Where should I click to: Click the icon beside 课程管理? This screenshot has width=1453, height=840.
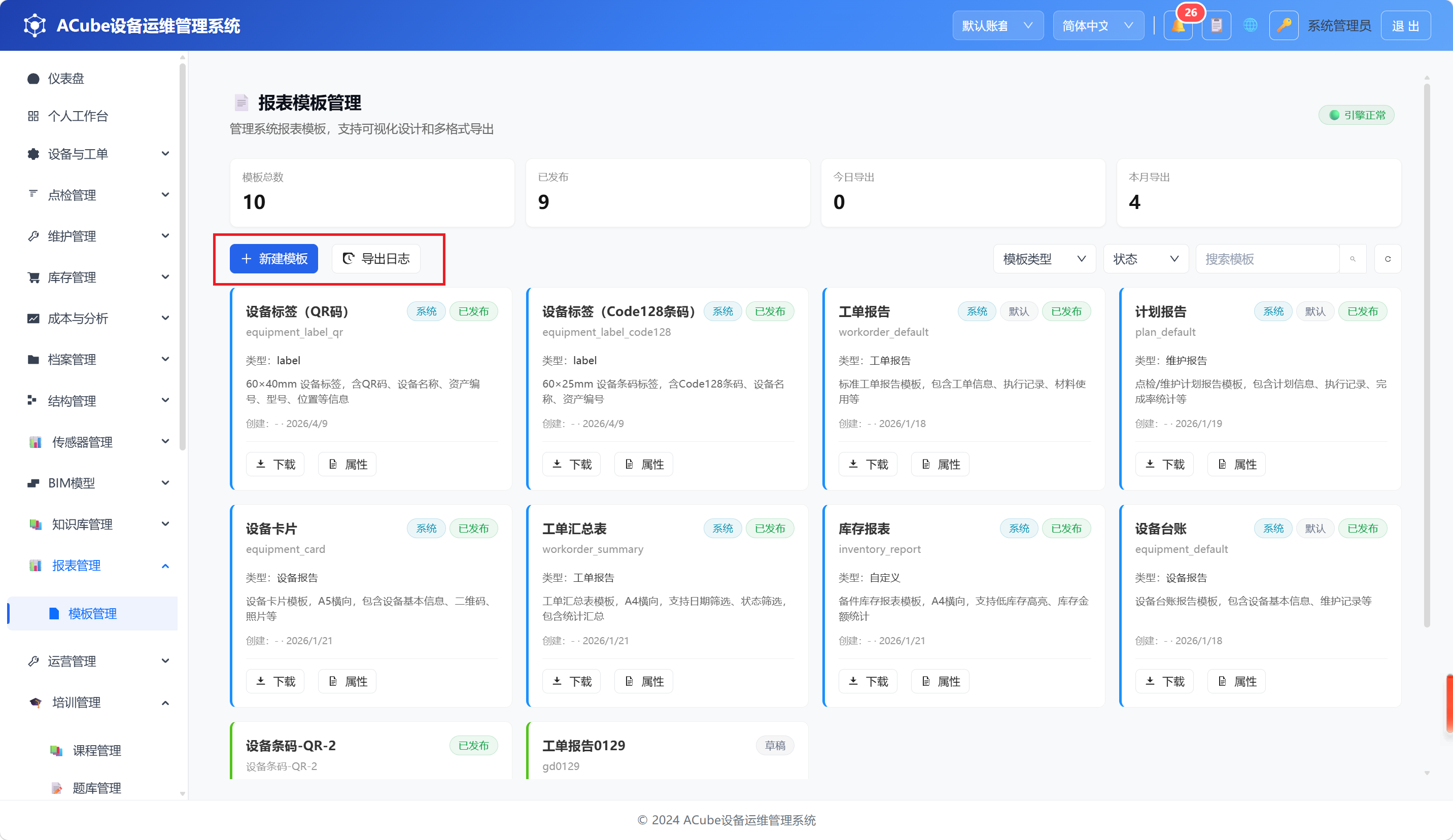point(56,751)
